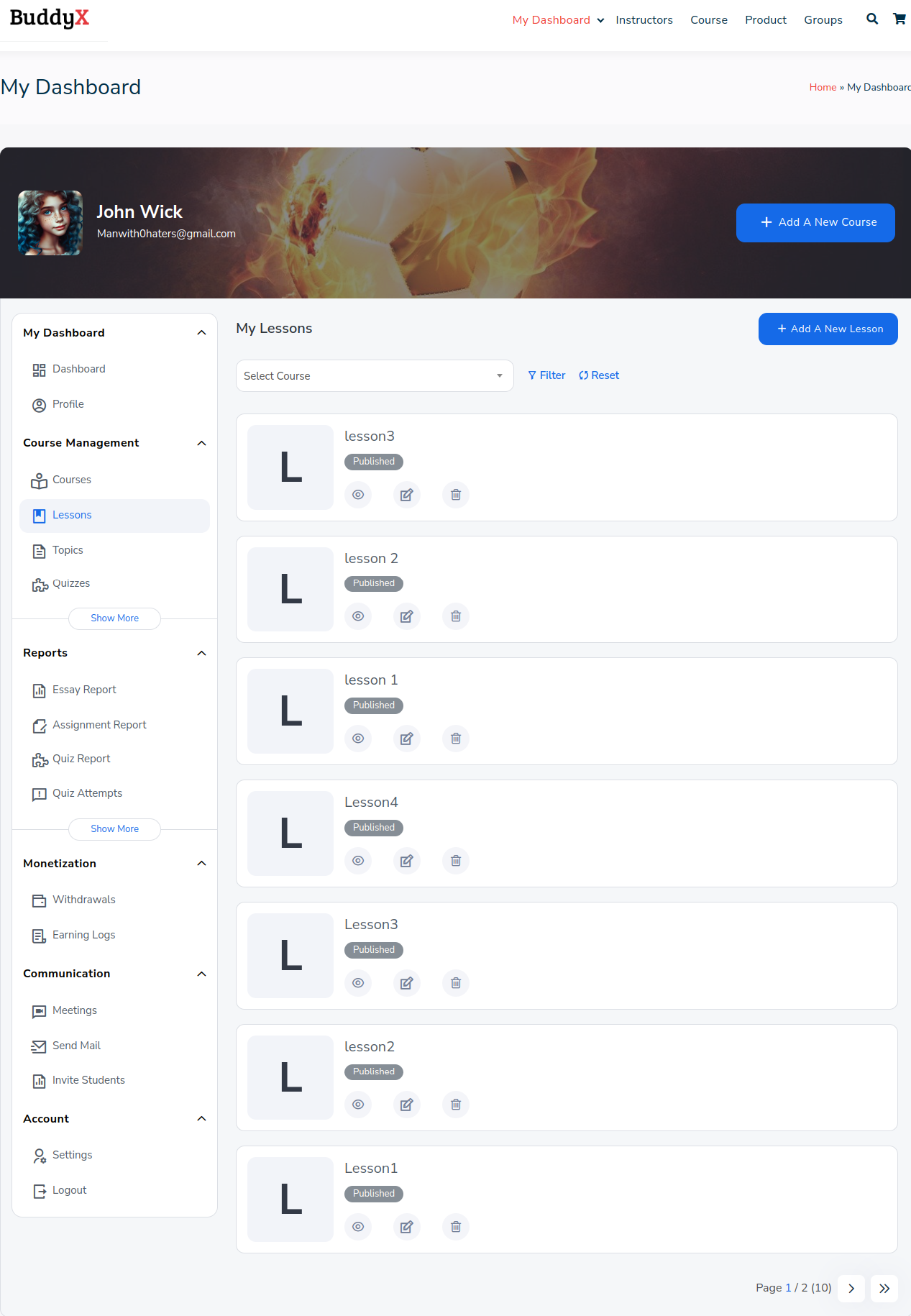Screen dimensions: 911x1316
Task: Select Quizzes in the sidebar
Action: click(x=71, y=584)
